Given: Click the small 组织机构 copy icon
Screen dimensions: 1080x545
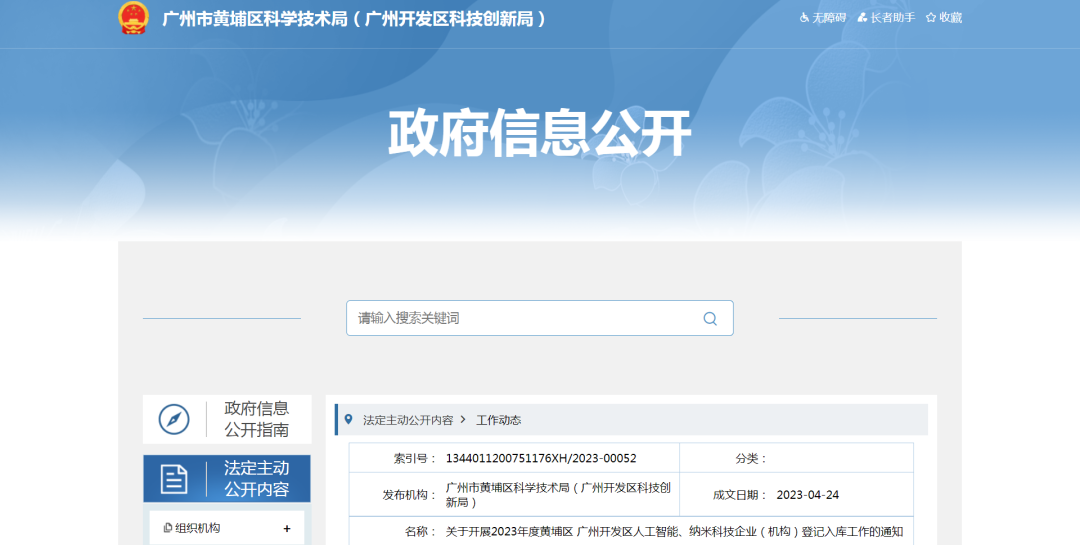Looking at the screenshot, I should tap(167, 528).
